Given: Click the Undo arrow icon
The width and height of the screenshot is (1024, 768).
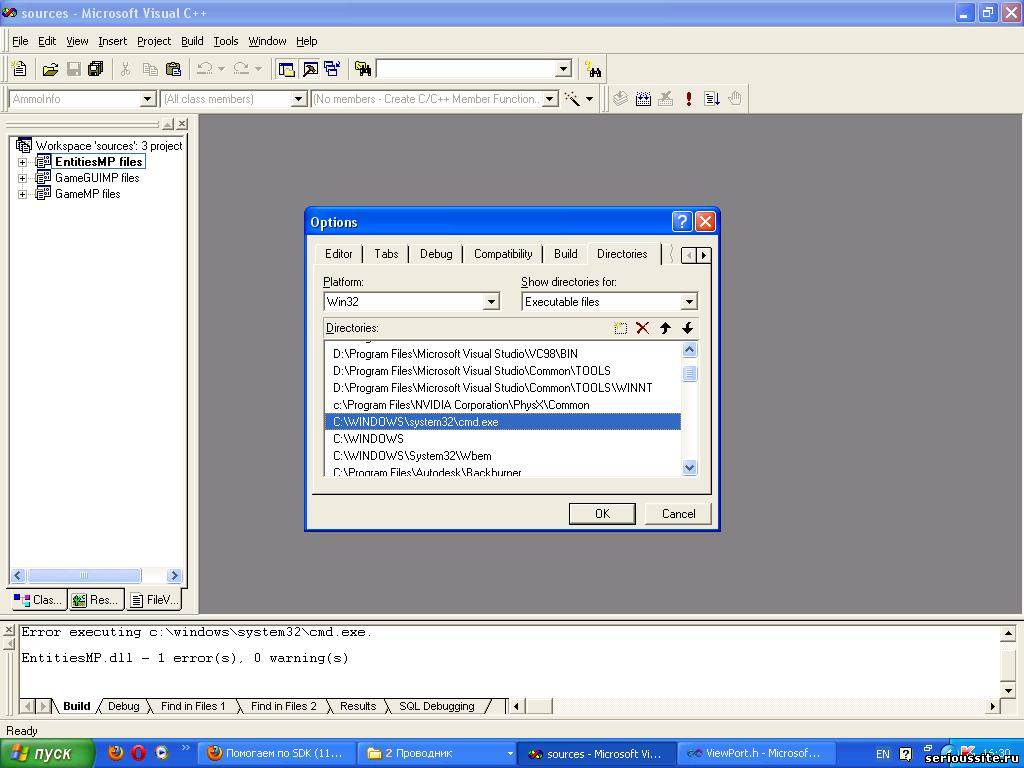Looking at the screenshot, I should coord(205,69).
